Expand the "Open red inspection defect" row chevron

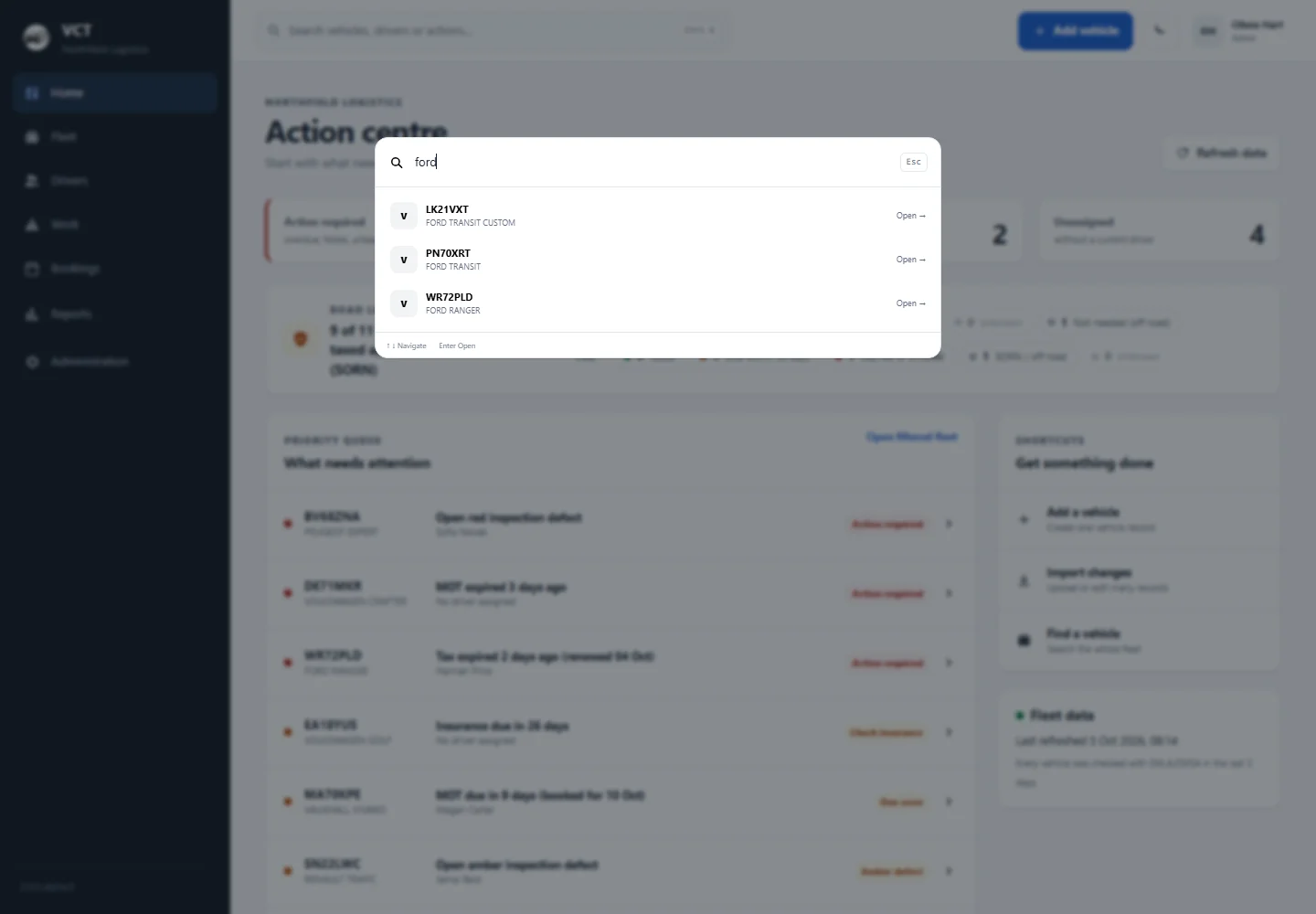pos(949,525)
